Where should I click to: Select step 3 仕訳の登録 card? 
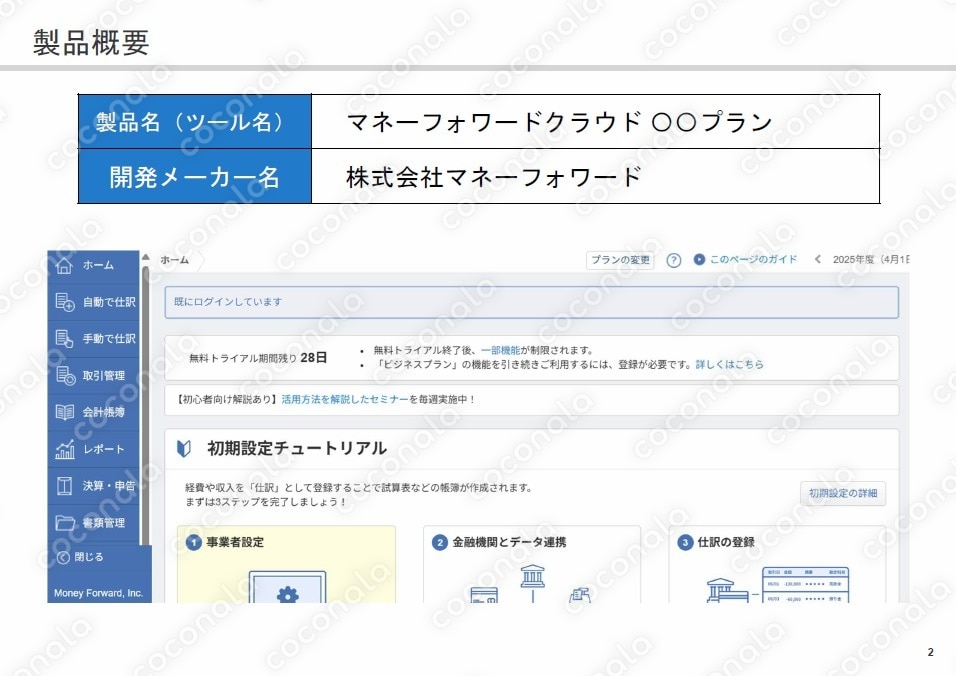777,564
